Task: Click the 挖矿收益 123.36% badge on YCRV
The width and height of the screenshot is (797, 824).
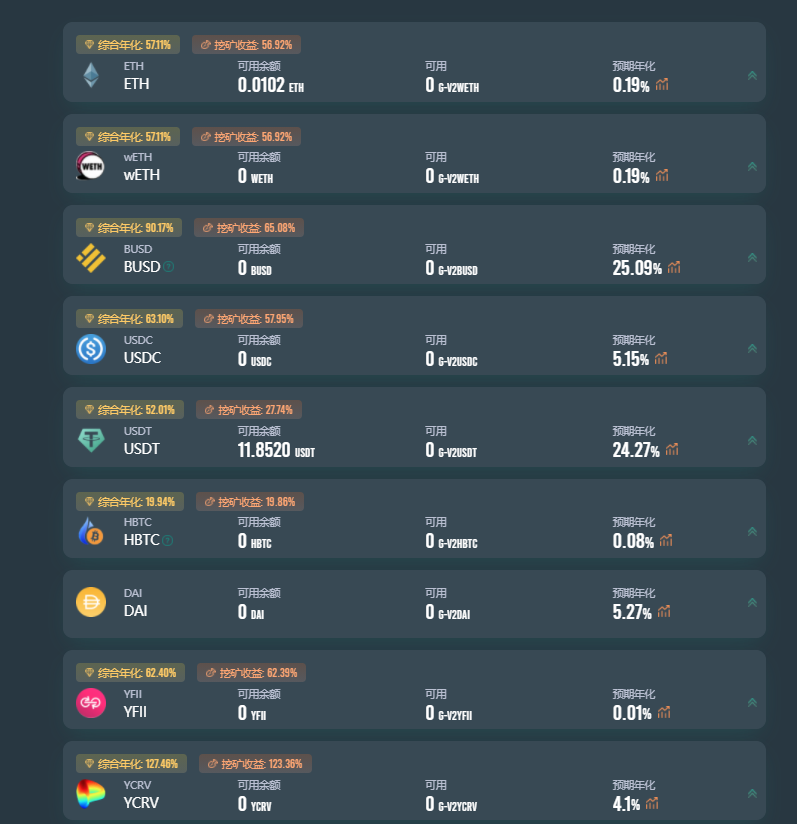Action: pos(255,764)
